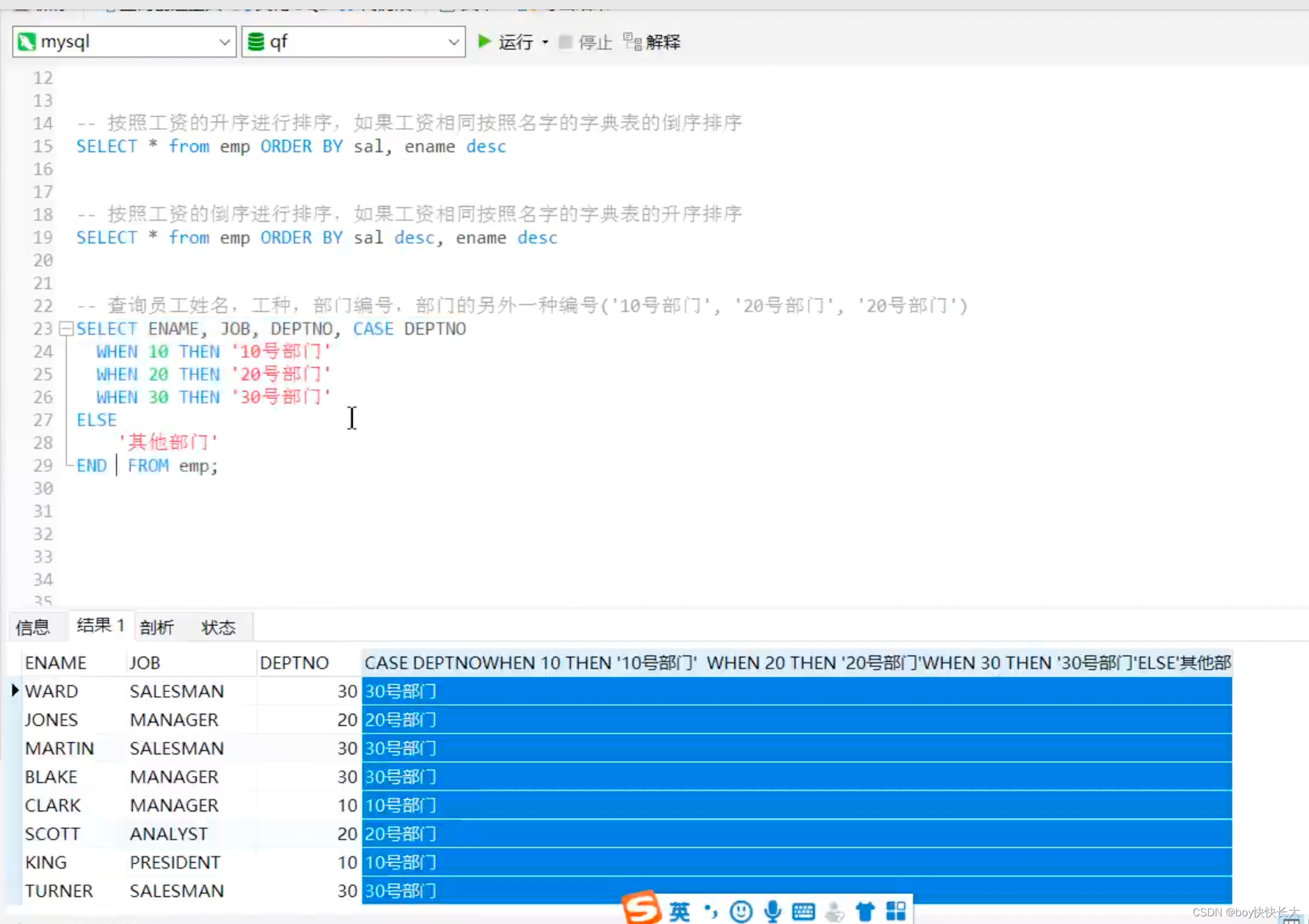The width and height of the screenshot is (1309, 924).
Task: Activate the Sogou voice input microphone icon
Action: [773, 910]
